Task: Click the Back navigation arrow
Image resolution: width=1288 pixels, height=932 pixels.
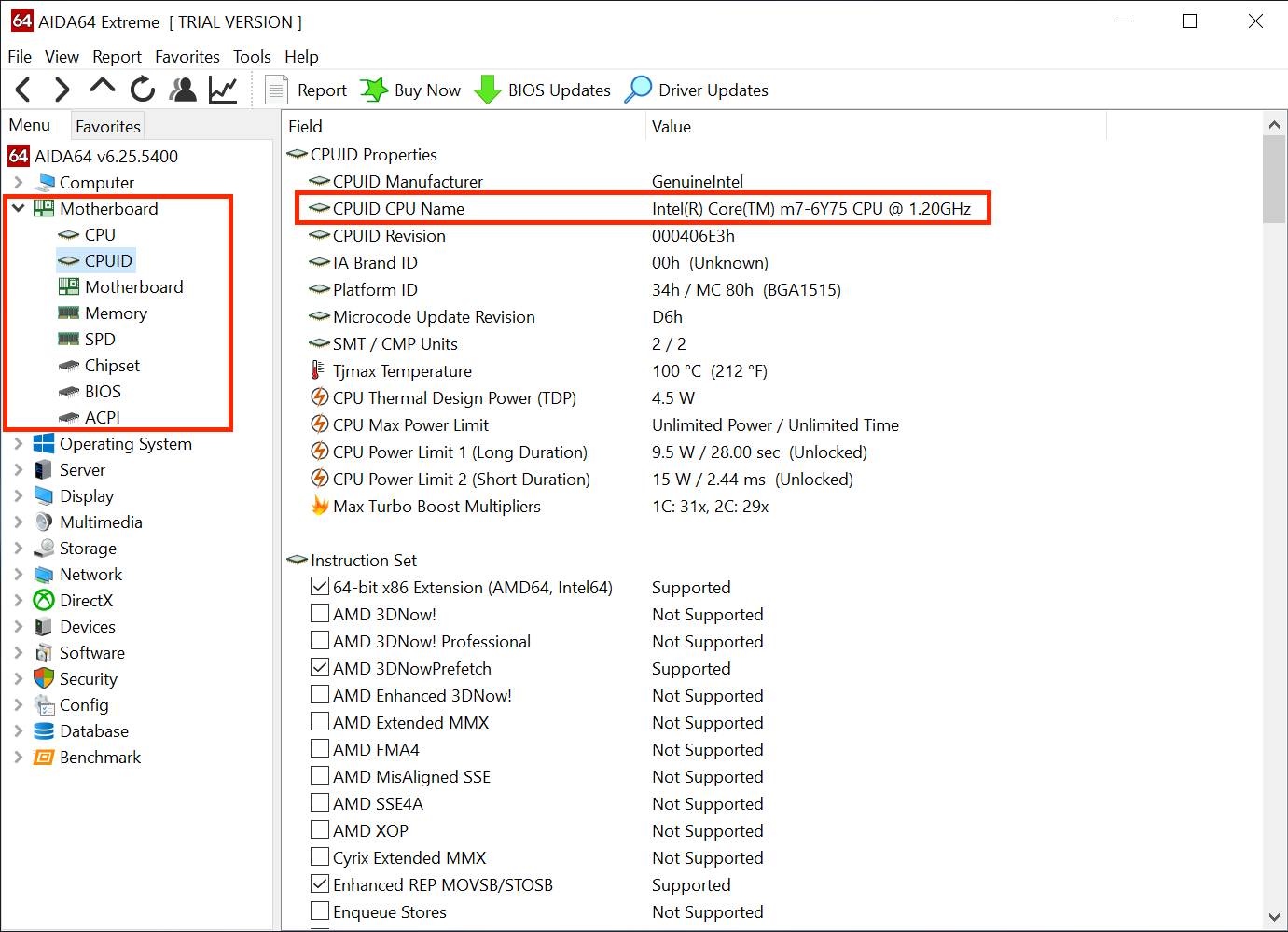Action: (x=24, y=90)
